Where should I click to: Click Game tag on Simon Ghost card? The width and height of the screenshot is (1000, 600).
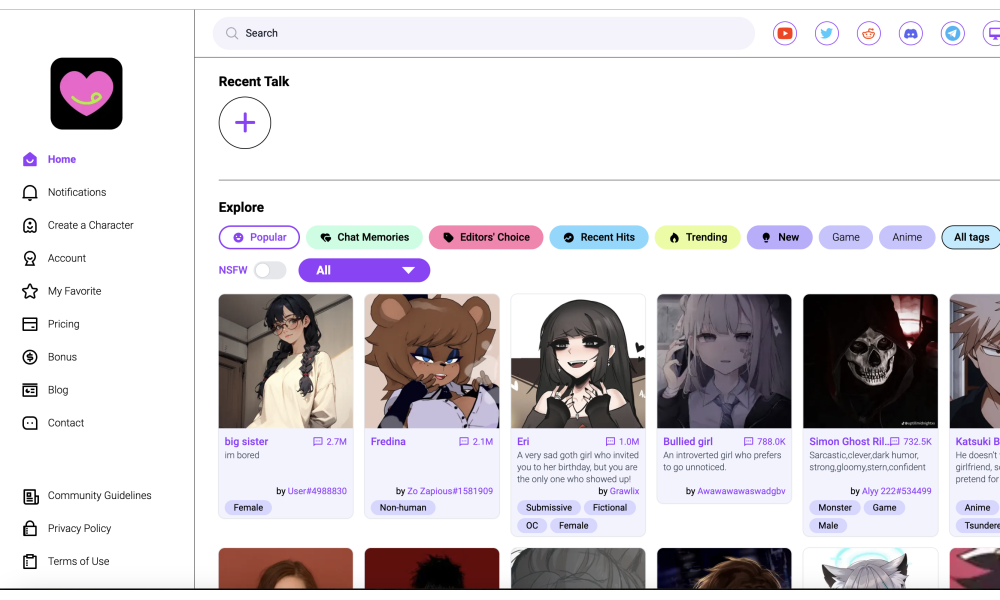tap(884, 508)
